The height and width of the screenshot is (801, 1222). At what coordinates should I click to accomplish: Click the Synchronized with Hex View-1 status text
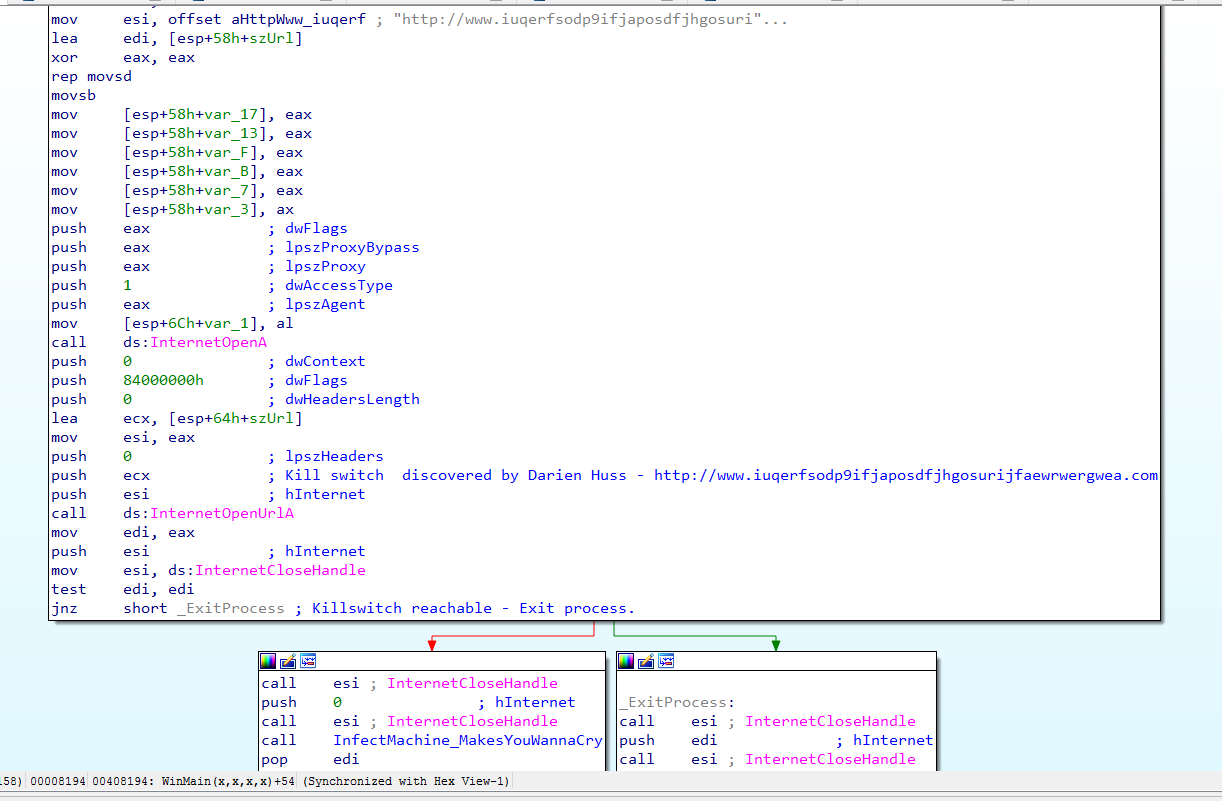(x=408, y=781)
